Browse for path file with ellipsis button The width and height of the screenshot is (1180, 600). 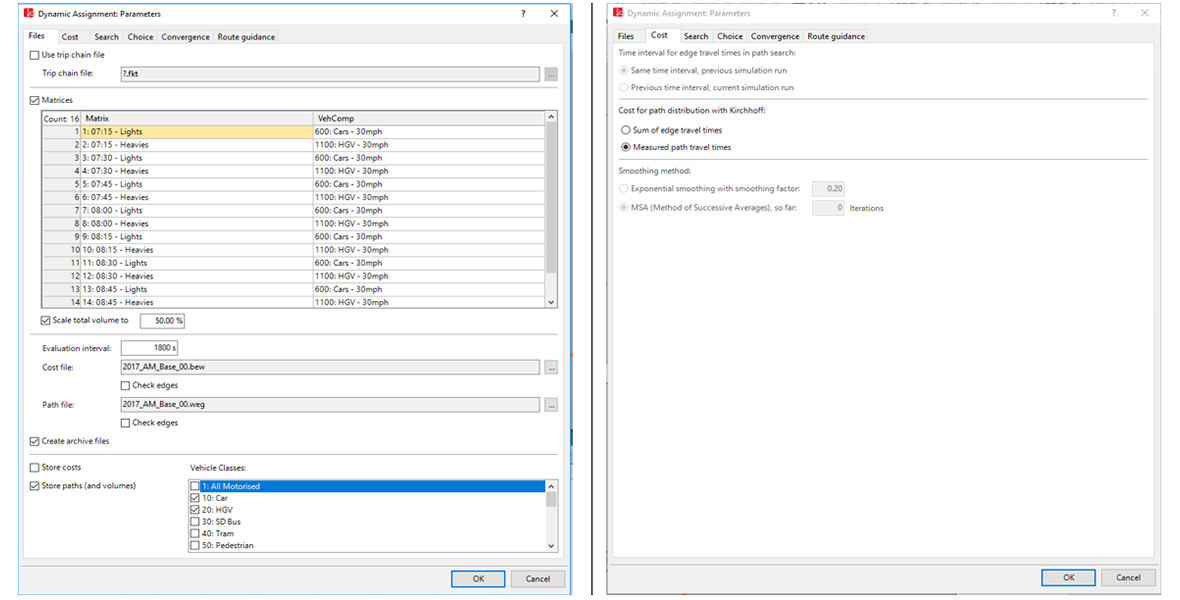[551, 405]
